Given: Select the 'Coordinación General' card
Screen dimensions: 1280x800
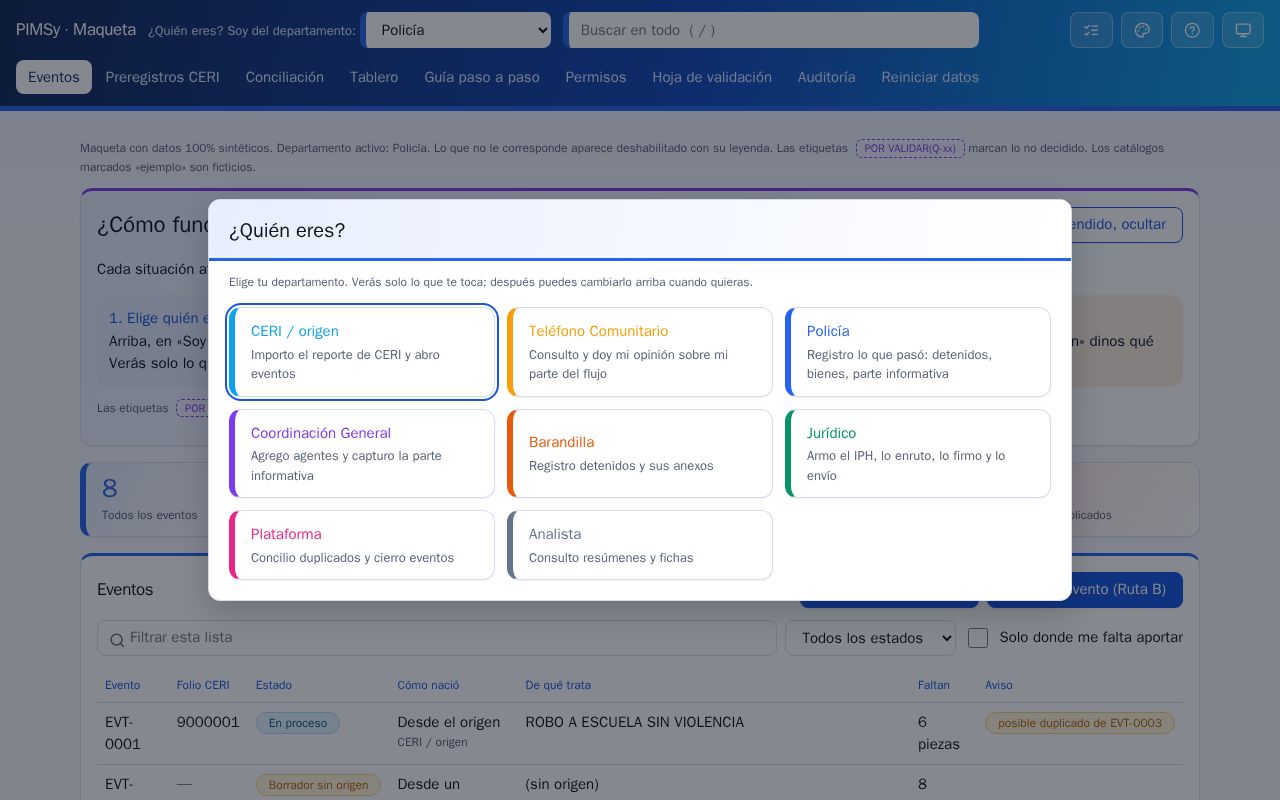Looking at the screenshot, I should click(362, 454).
